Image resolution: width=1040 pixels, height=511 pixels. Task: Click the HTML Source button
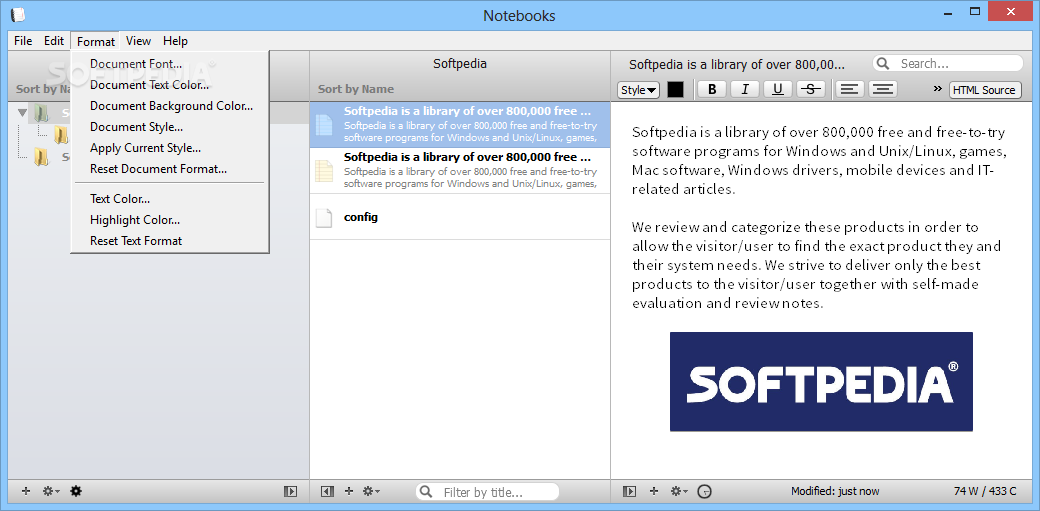984,90
